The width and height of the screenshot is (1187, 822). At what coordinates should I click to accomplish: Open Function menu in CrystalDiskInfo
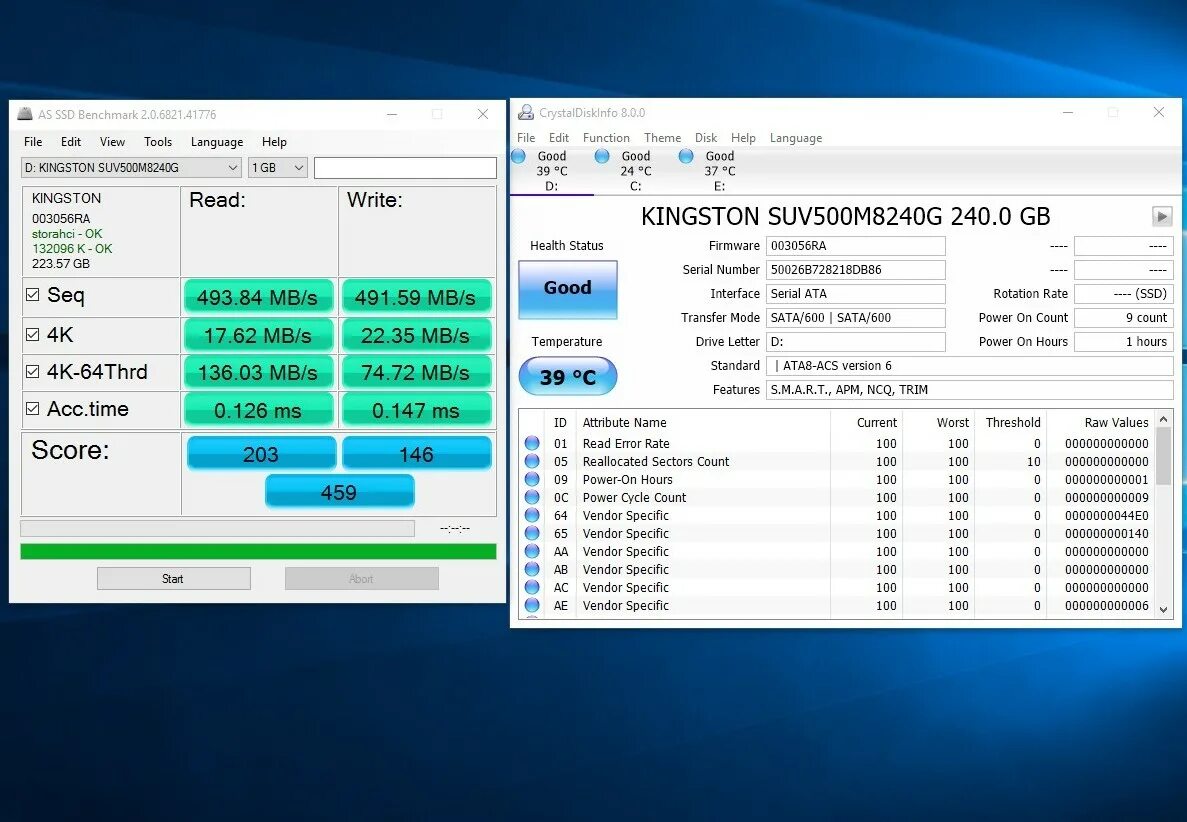606,138
